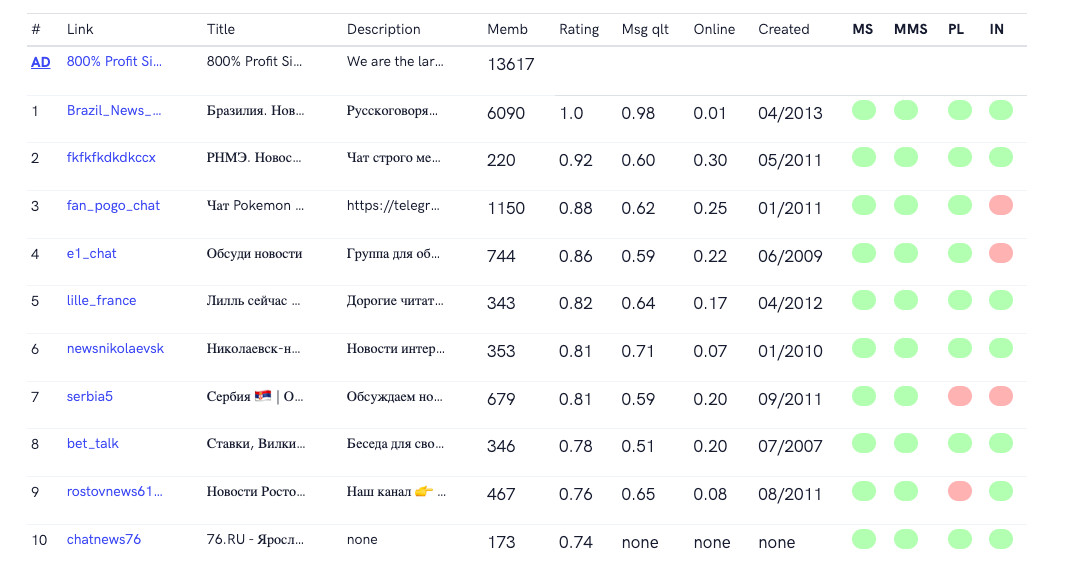Click the green MMS indicator for lille_france
This screenshot has width=1088, height=563.
click(x=905, y=300)
